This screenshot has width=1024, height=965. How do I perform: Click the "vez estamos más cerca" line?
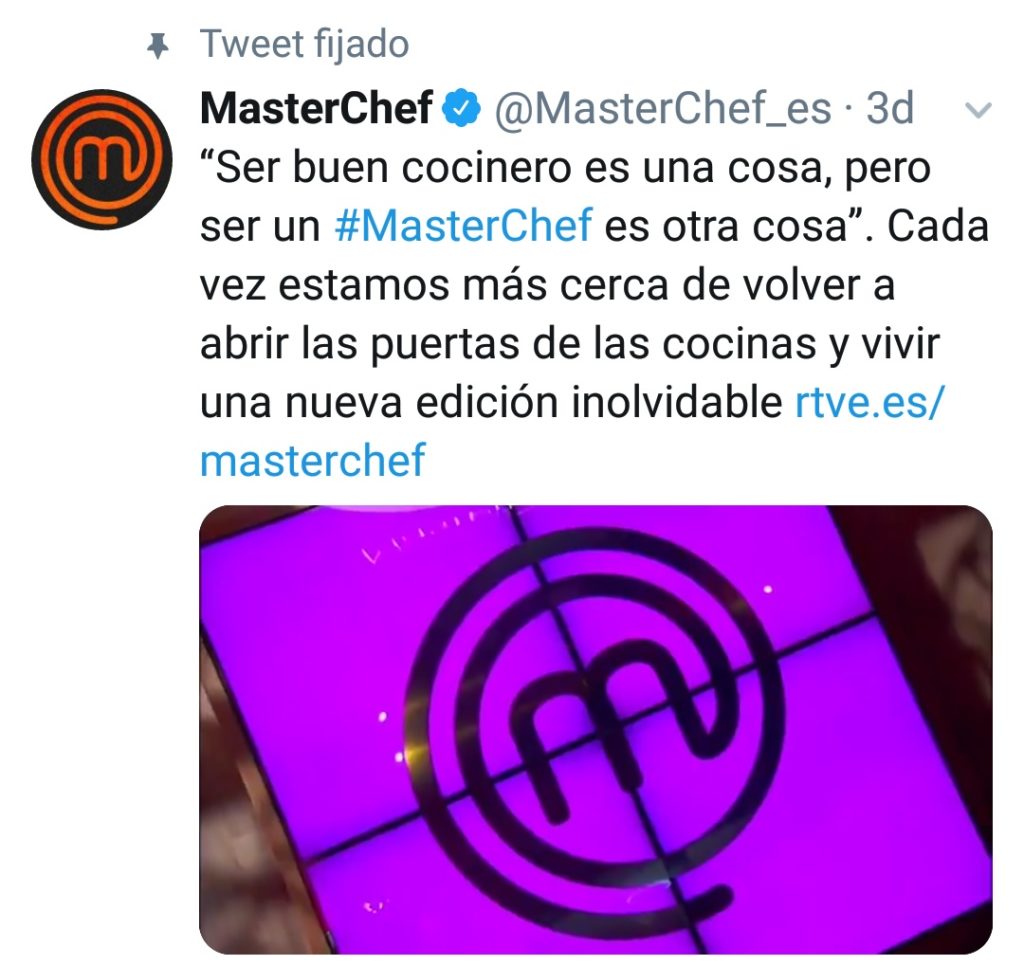pos(547,285)
